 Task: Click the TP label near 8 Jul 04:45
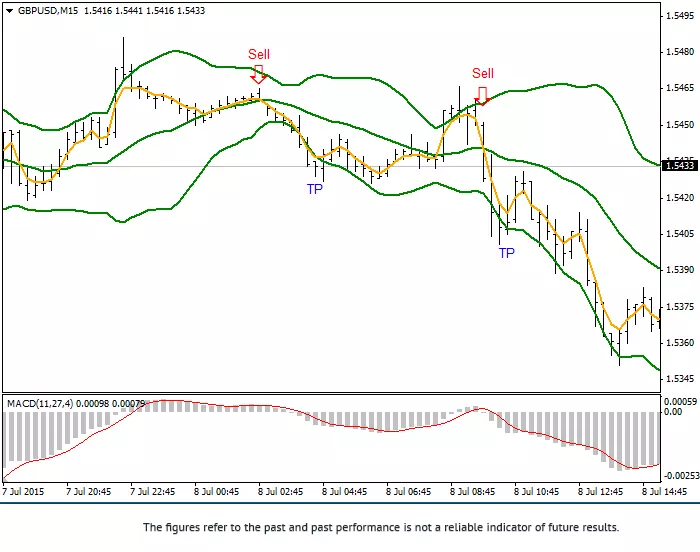[x=315, y=189]
